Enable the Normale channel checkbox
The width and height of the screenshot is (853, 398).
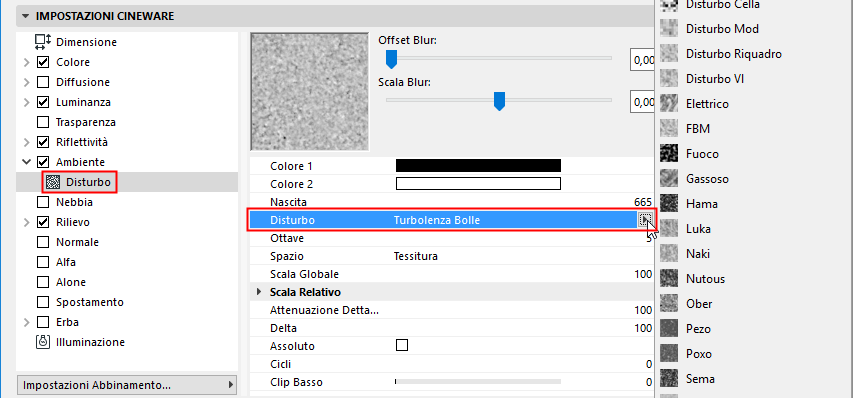click(x=43, y=242)
